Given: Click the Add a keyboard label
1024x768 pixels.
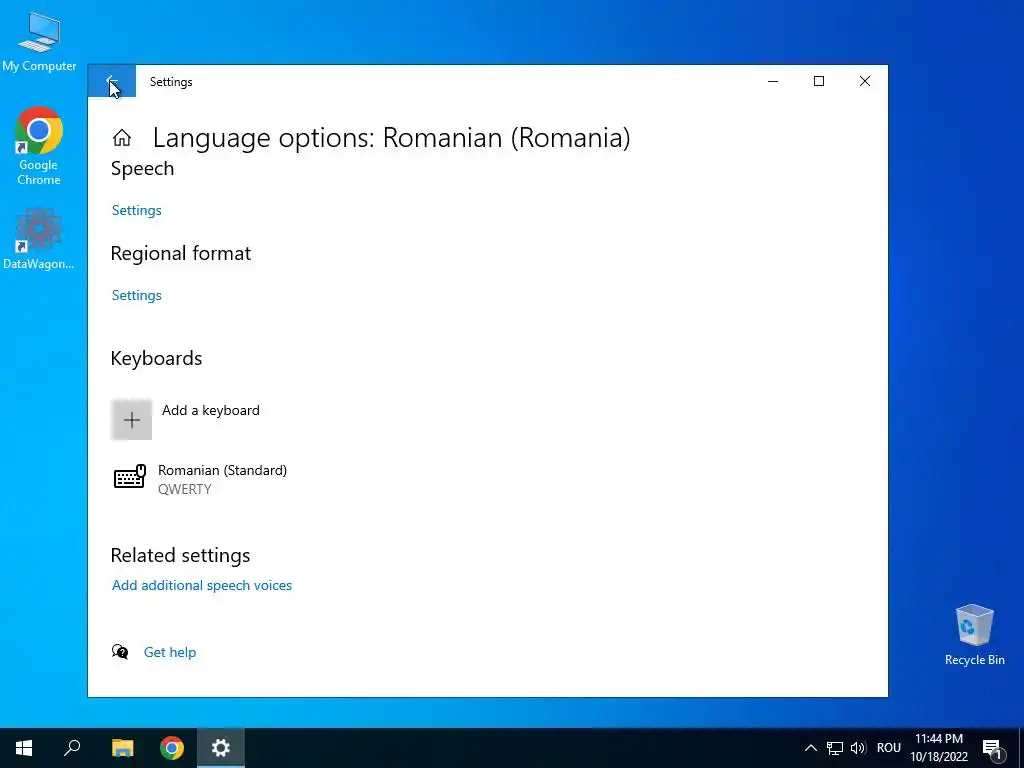Looking at the screenshot, I should [x=211, y=410].
